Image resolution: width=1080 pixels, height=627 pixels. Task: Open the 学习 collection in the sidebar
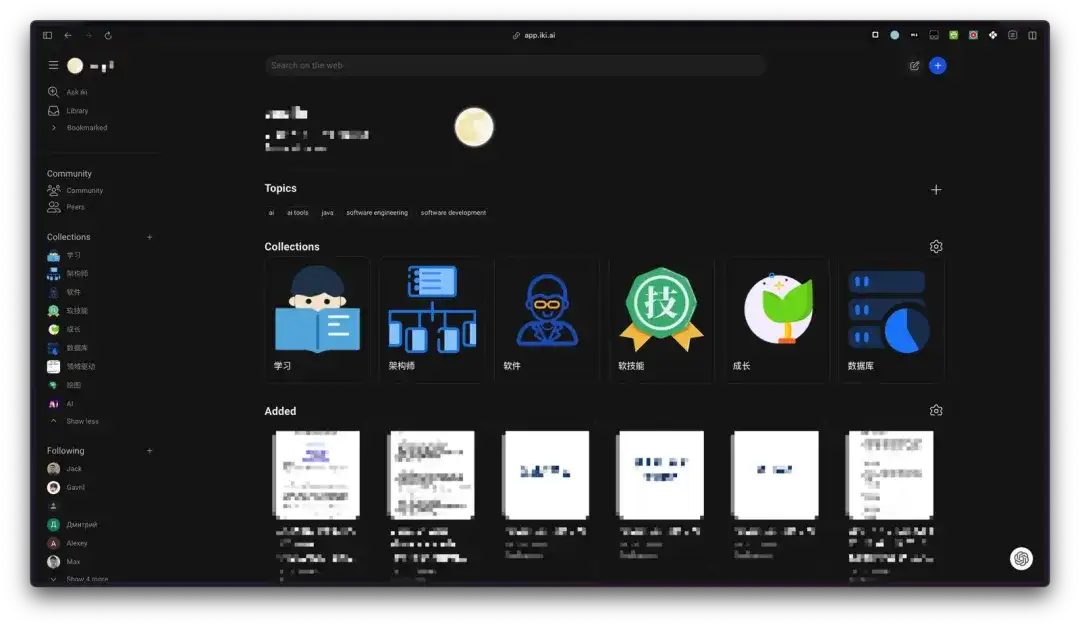64,255
